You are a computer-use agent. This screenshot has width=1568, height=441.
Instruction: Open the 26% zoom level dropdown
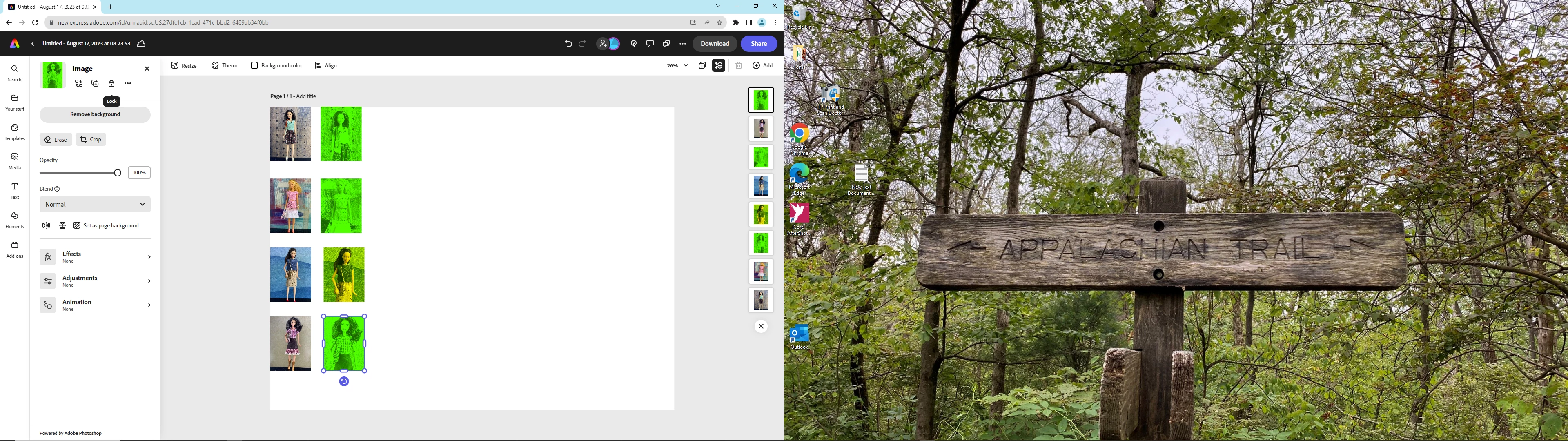677,66
